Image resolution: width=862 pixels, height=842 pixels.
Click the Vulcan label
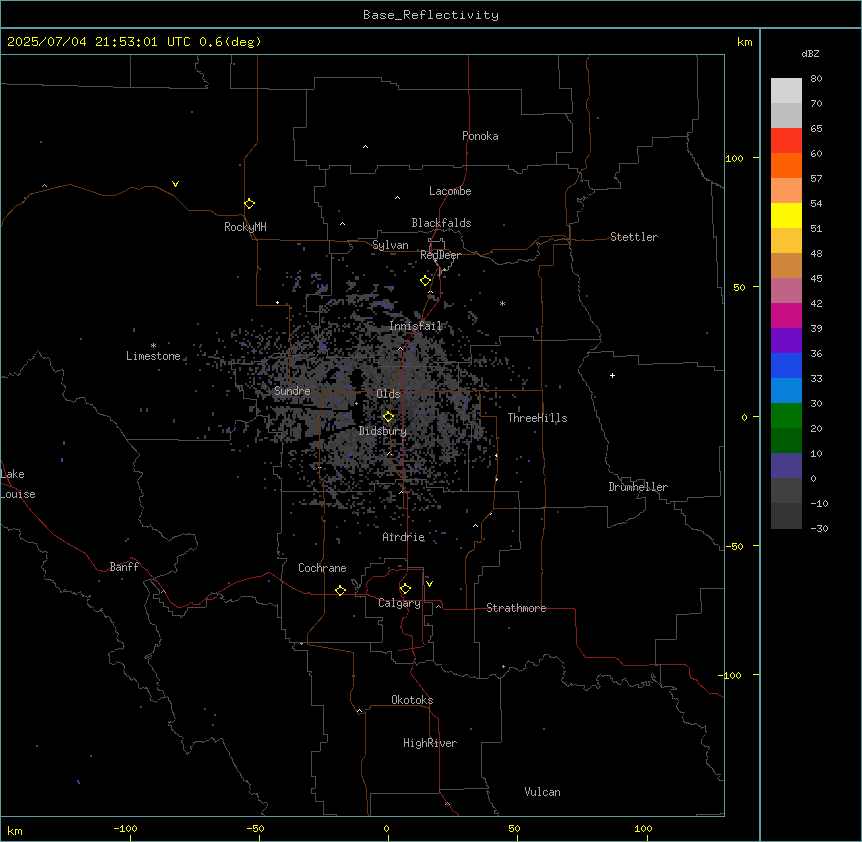point(543,792)
